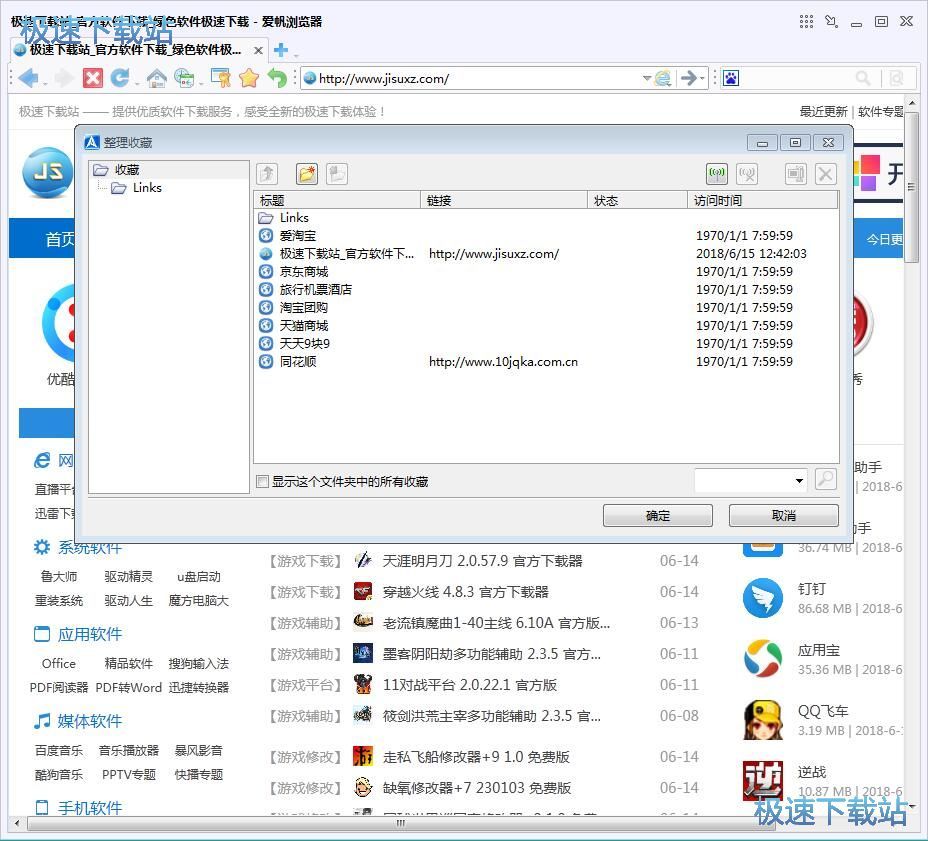Sort by 链接 column header
The image size is (928, 841).
[x=504, y=200]
